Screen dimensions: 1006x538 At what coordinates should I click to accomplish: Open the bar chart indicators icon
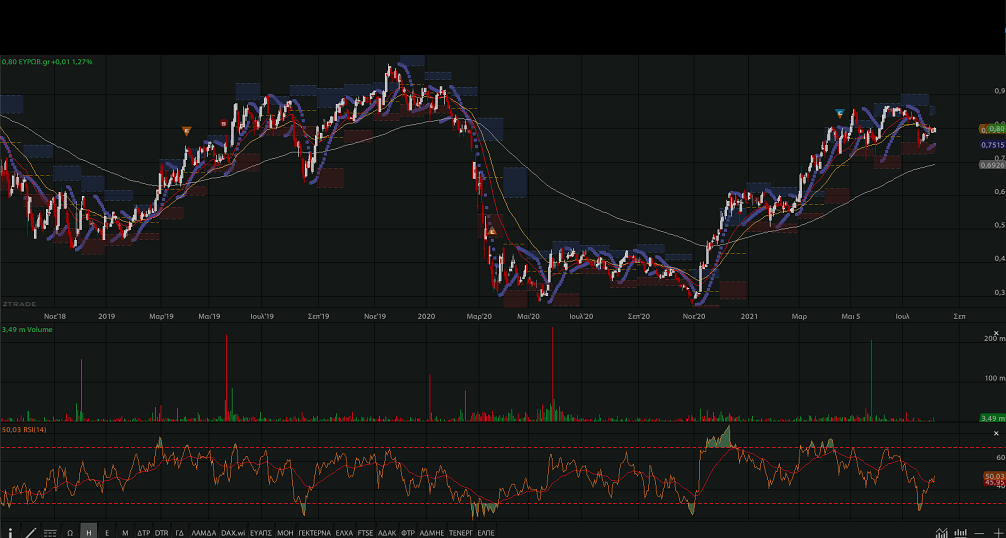tap(961, 532)
